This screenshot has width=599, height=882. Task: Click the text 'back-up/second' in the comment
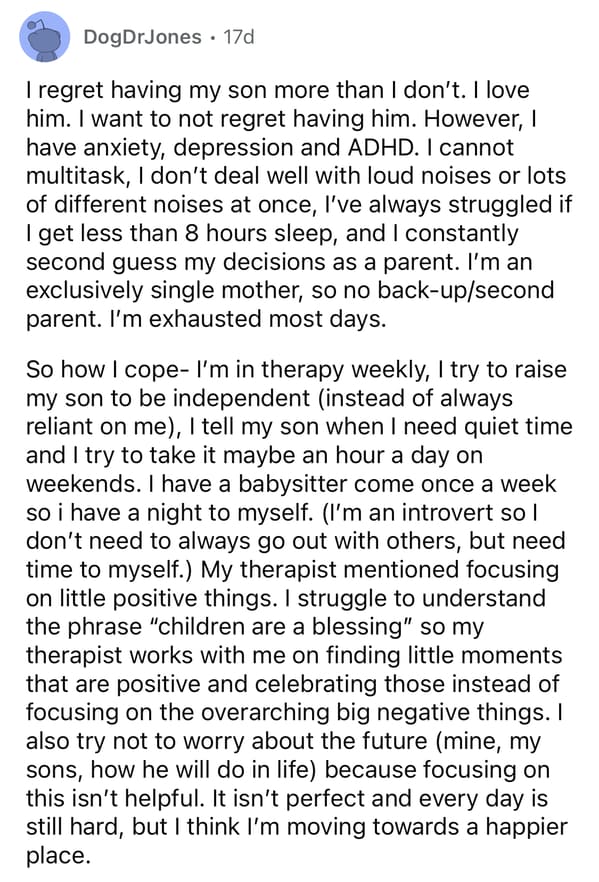pos(466,290)
